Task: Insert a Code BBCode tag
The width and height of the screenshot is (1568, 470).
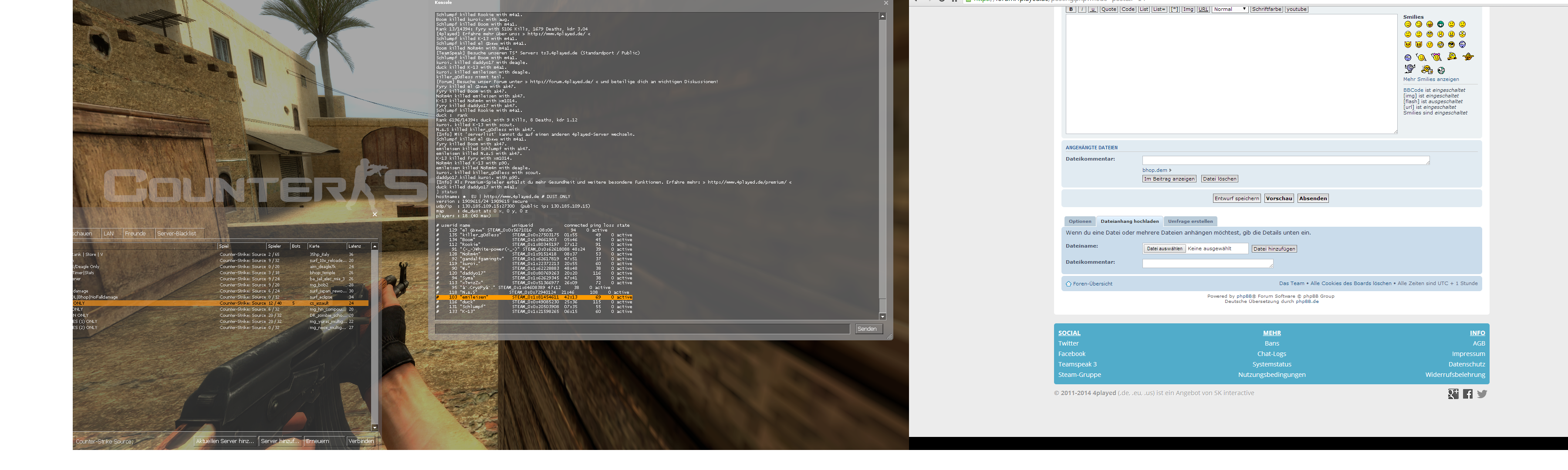Action: point(1128,10)
